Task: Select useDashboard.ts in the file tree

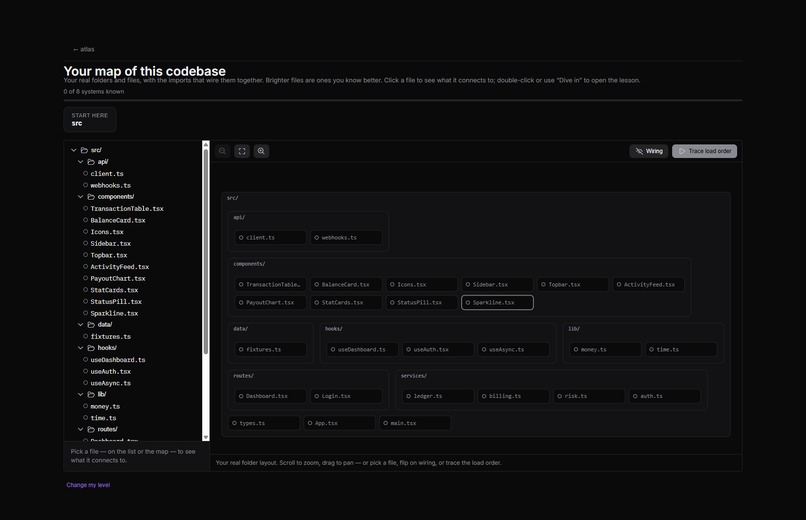Action: pyautogui.click(x=118, y=360)
